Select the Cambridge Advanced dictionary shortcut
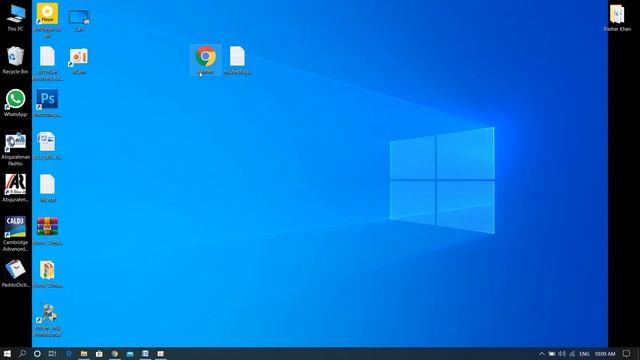The height and width of the screenshot is (360, 640). (x=16, y=234)
